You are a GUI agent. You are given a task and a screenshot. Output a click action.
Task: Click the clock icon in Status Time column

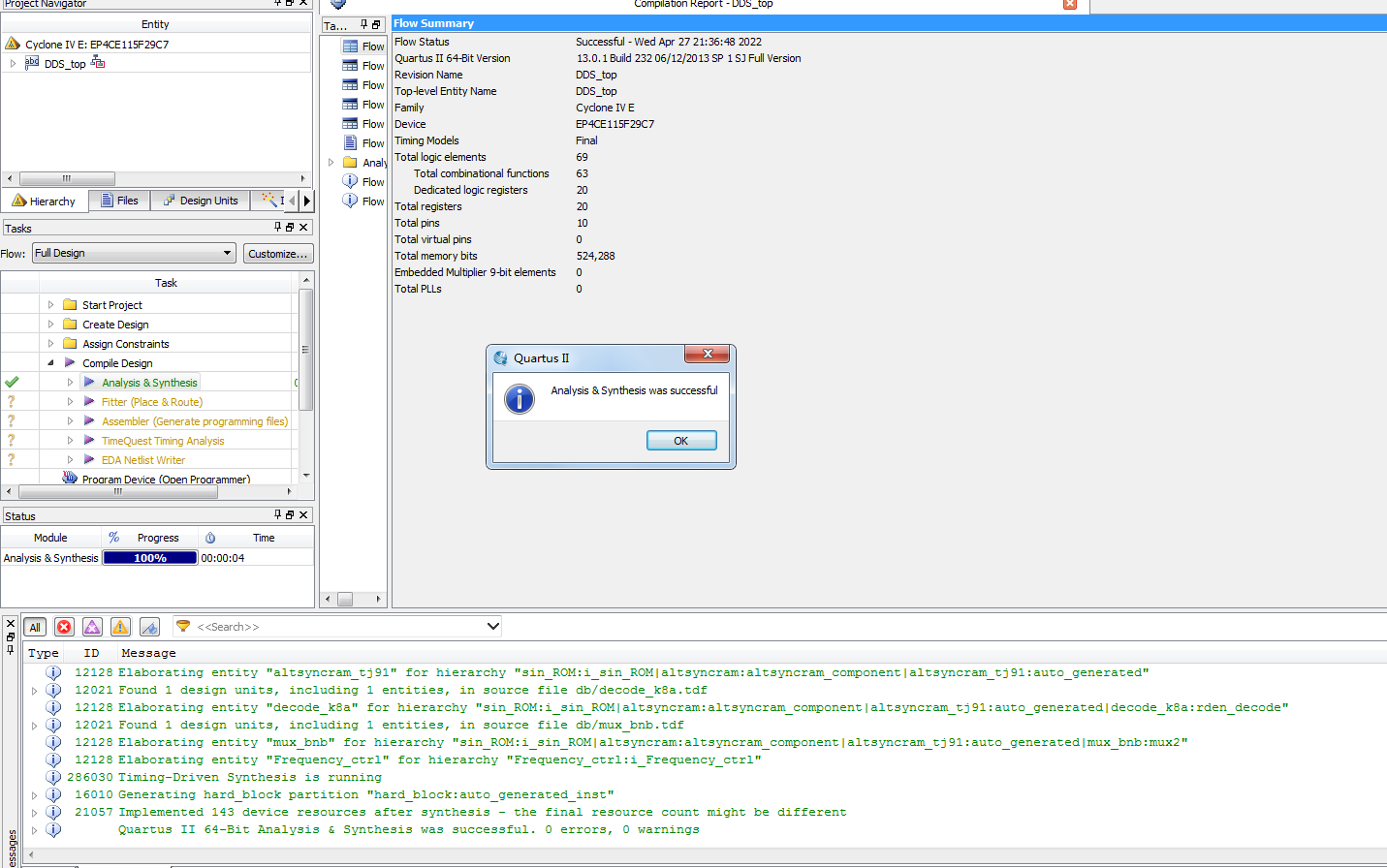(x=210, y=538)
